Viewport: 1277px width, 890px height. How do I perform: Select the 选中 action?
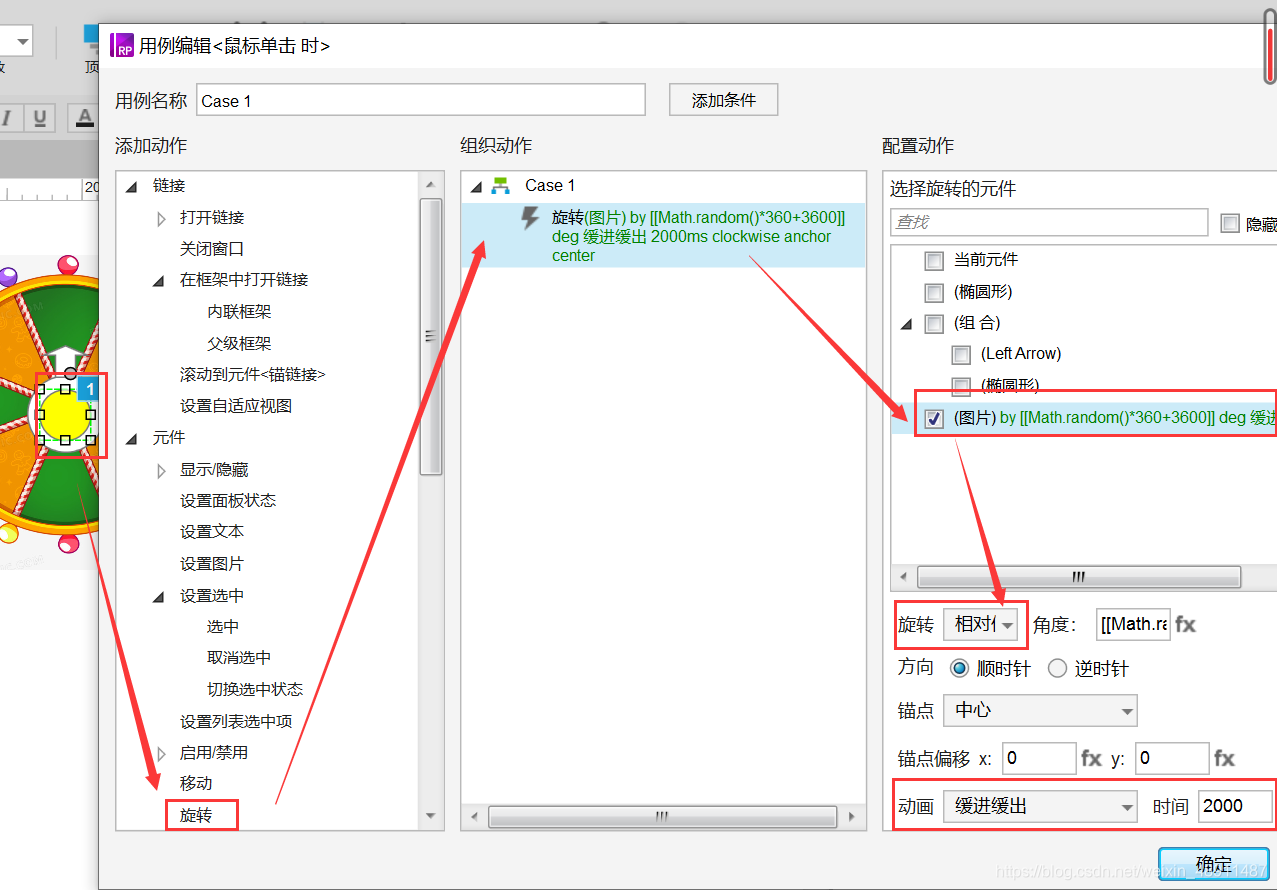pos(223,627)
